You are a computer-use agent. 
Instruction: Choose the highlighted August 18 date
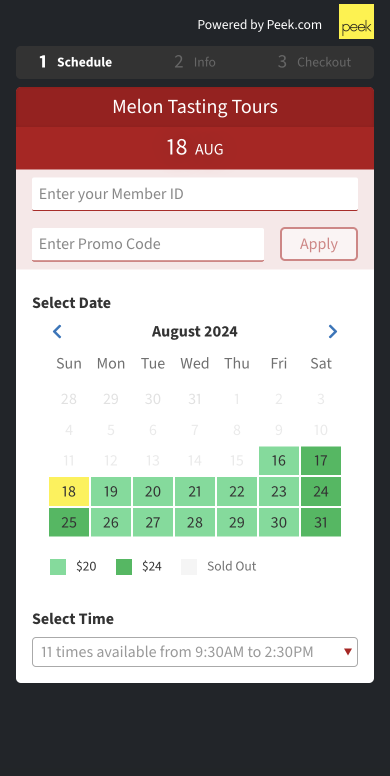(x=69, y=491)
